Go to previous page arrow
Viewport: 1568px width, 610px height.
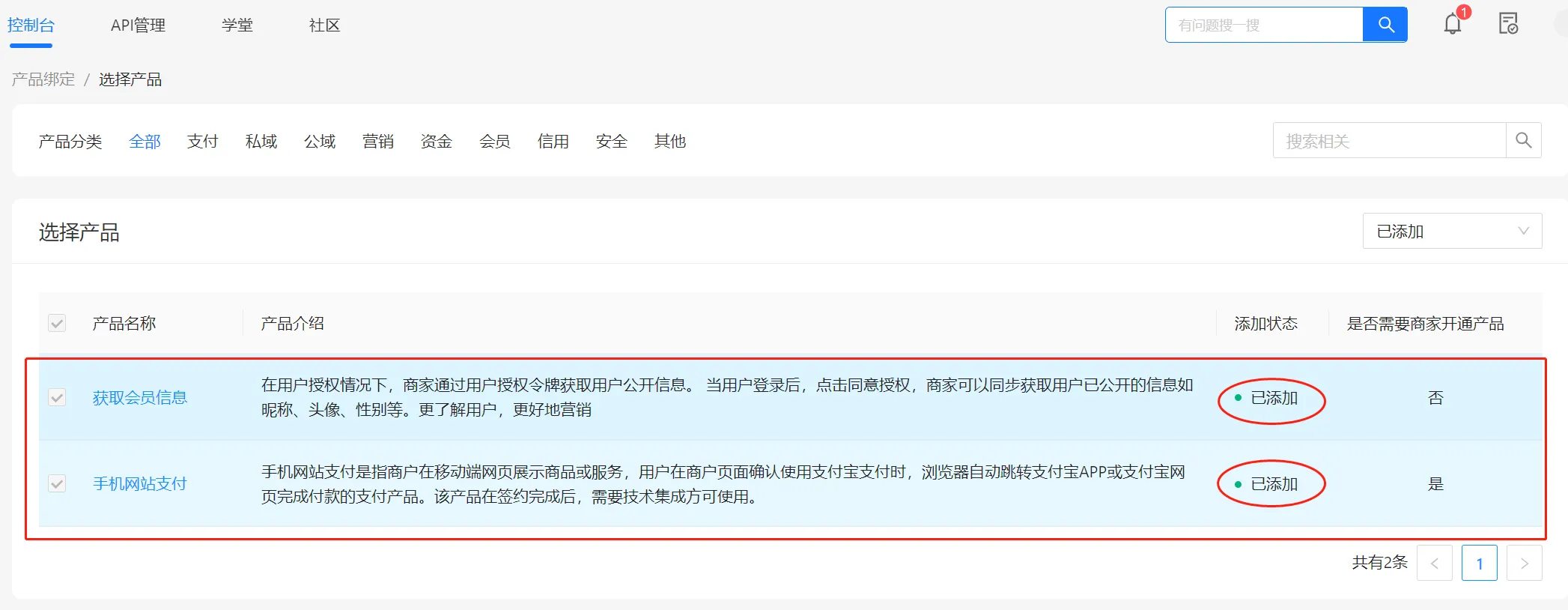pyautogui.click(x=1434, y=564)
